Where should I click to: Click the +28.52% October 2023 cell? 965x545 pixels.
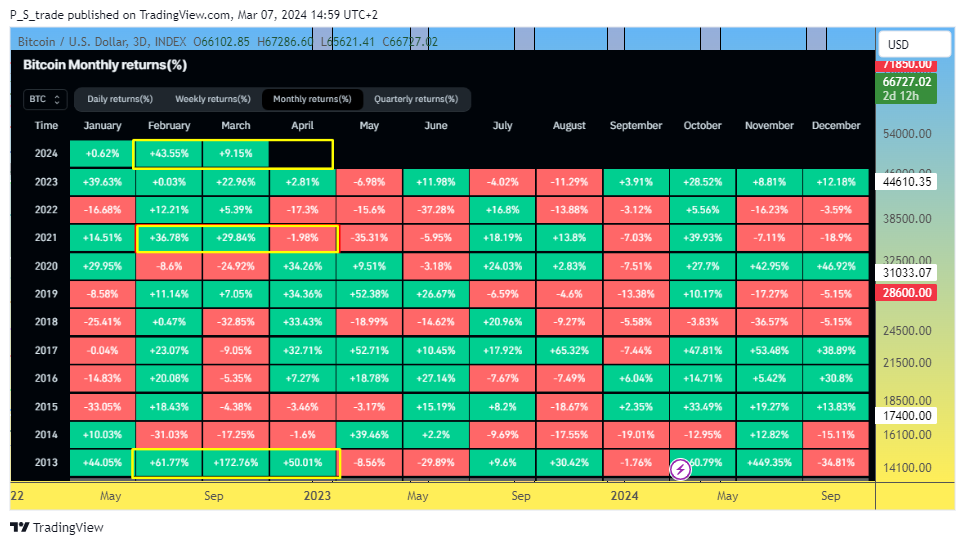click(x=703, y=182)
